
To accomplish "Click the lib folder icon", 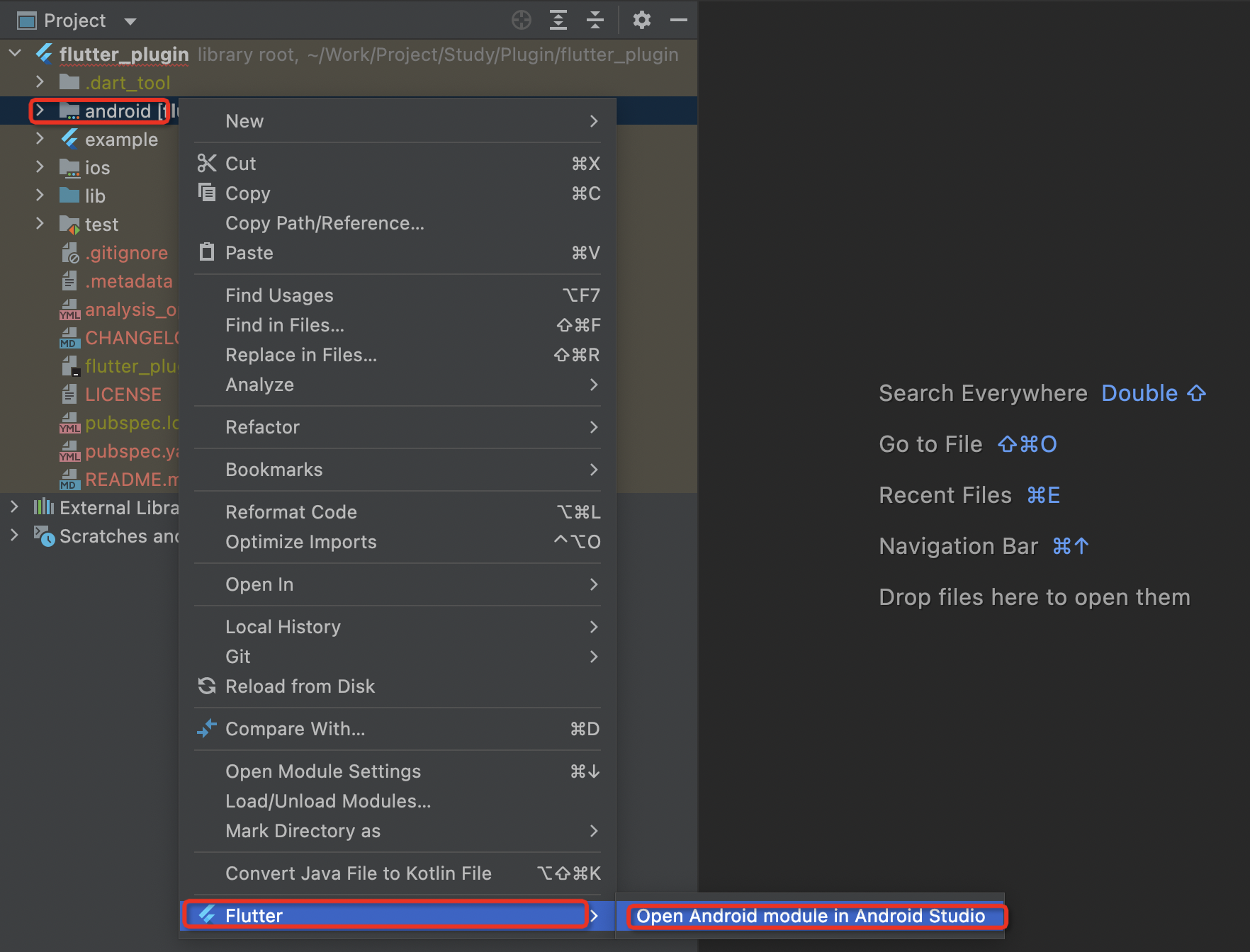I will (69, 195).
